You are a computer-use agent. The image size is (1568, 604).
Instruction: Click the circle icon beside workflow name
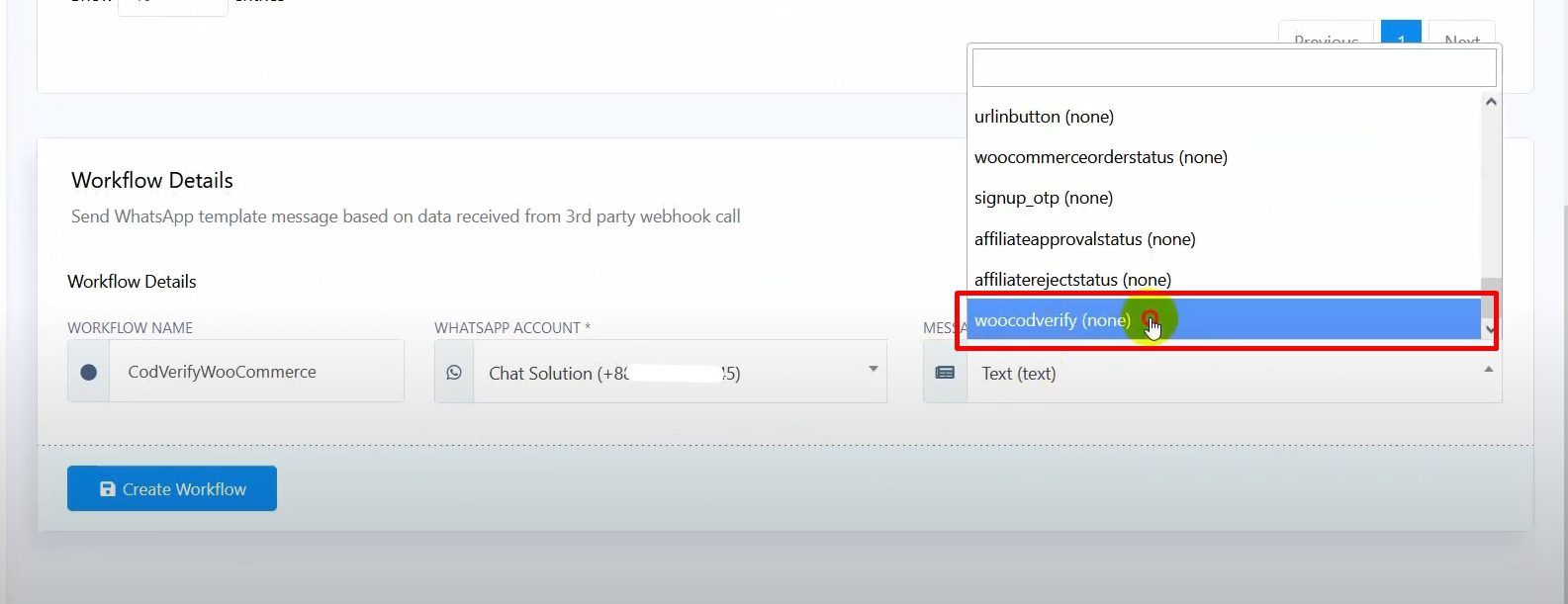pyautogui.click(x=88, y=373)
